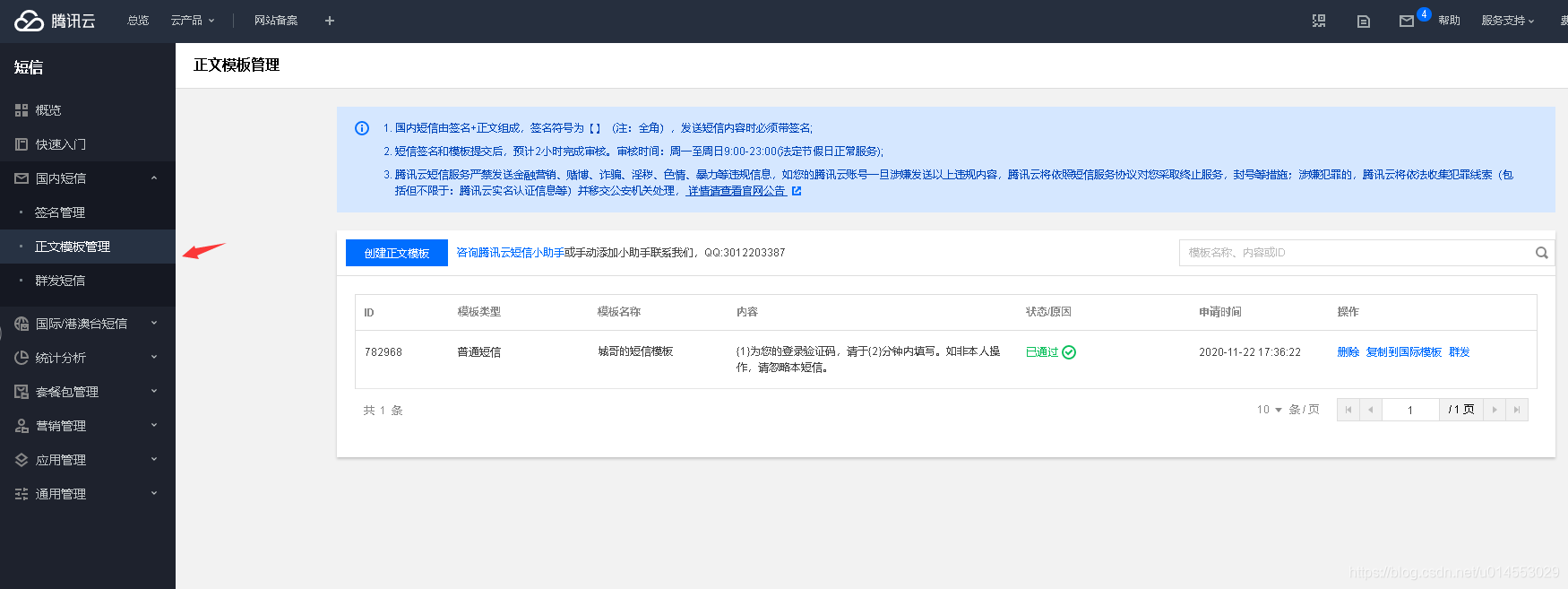Click the 国际/港澳台短信 globe icon

[22, 324]
